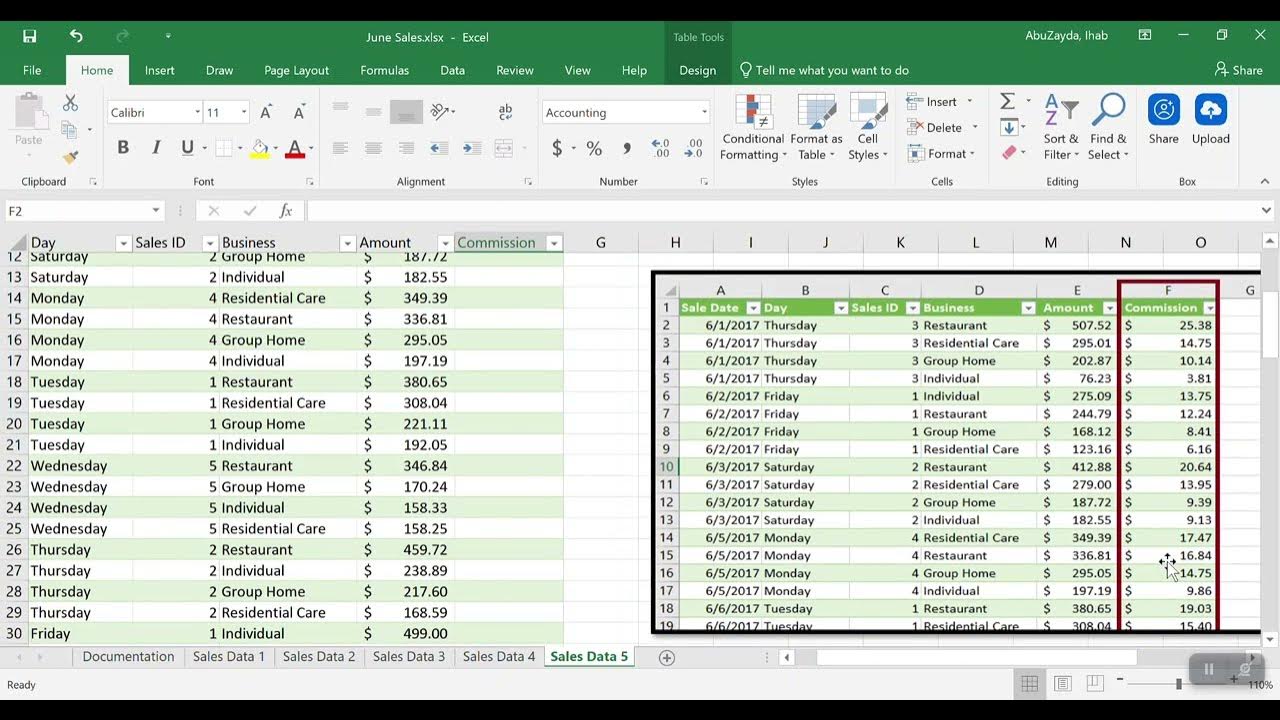Open the orientation text angle tool

[x=439, y=112]
